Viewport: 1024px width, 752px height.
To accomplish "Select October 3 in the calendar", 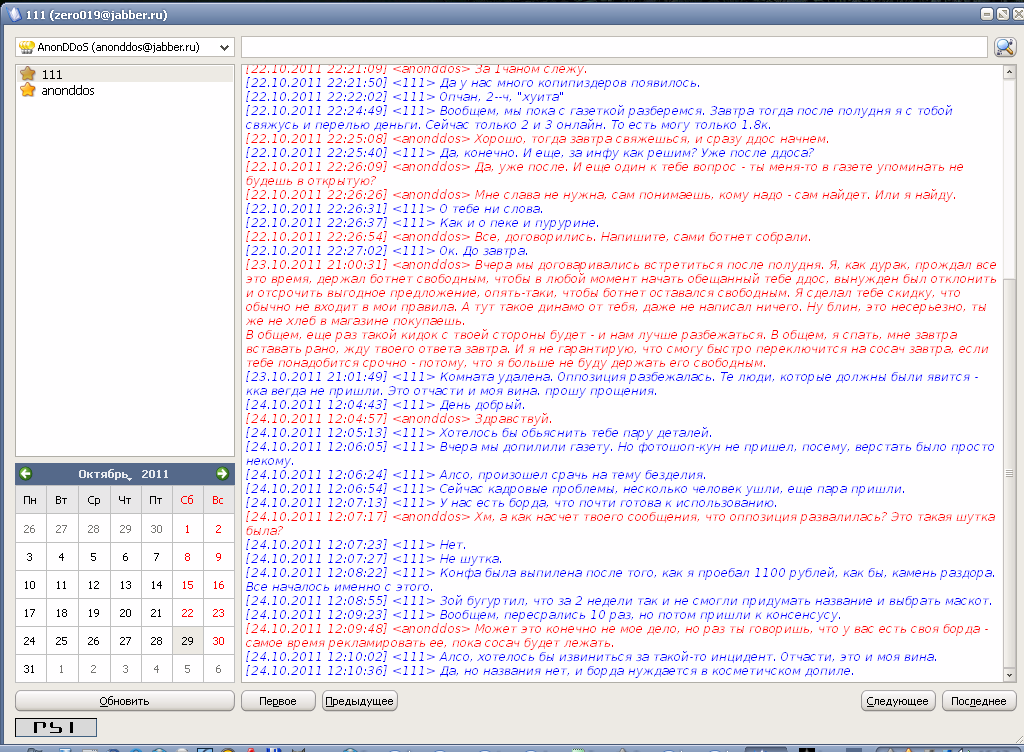I will pos(30,557).
